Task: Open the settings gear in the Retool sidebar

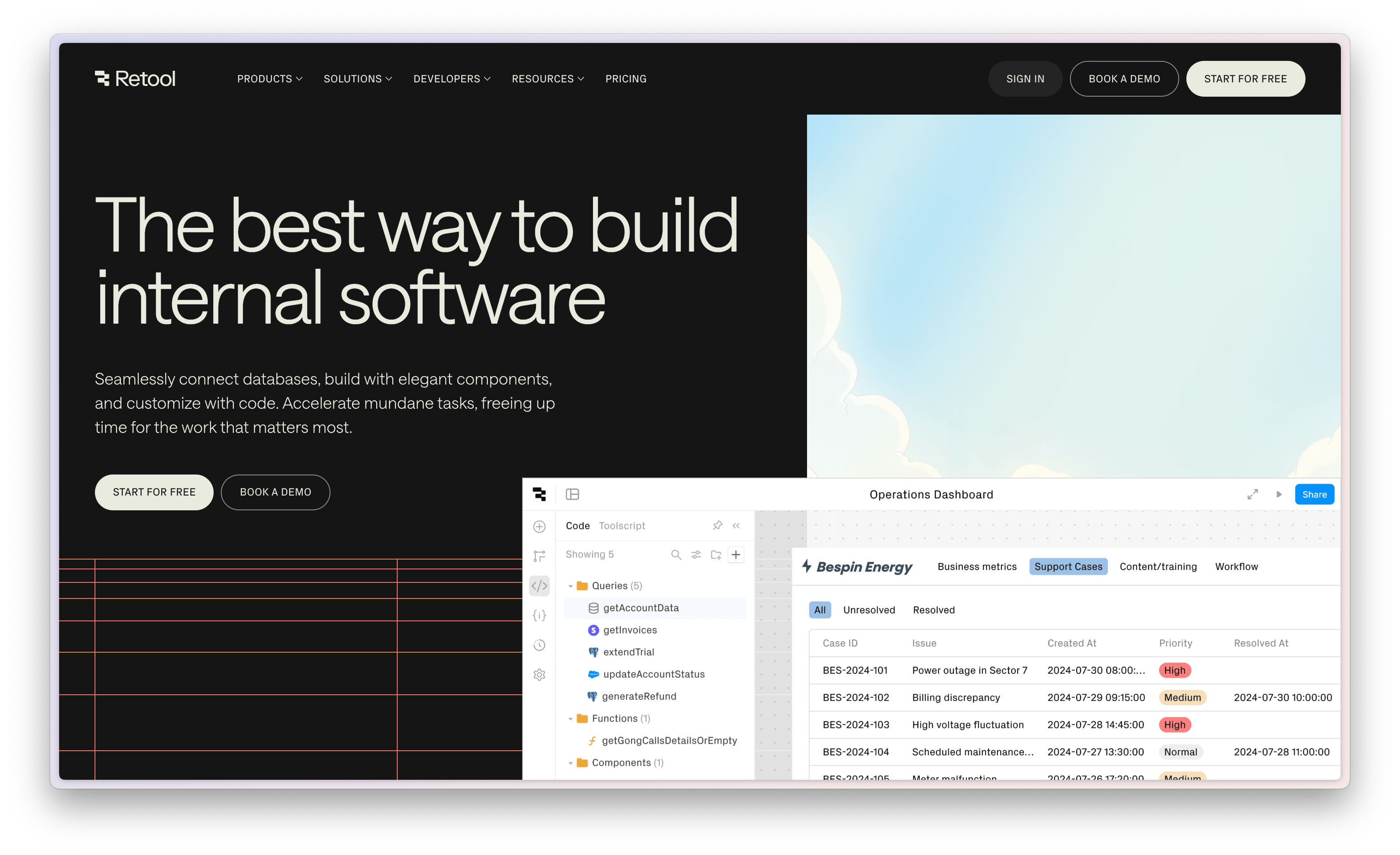Action: click(x=539, y=675)
